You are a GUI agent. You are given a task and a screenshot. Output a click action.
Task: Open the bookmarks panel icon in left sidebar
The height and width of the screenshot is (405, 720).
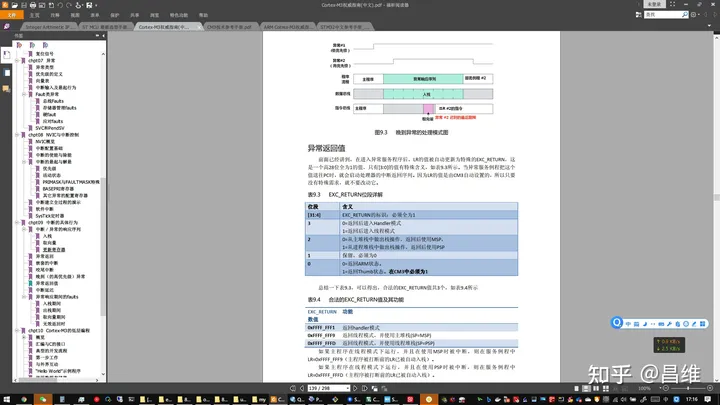pyautogui.click(x=6, y=55)
